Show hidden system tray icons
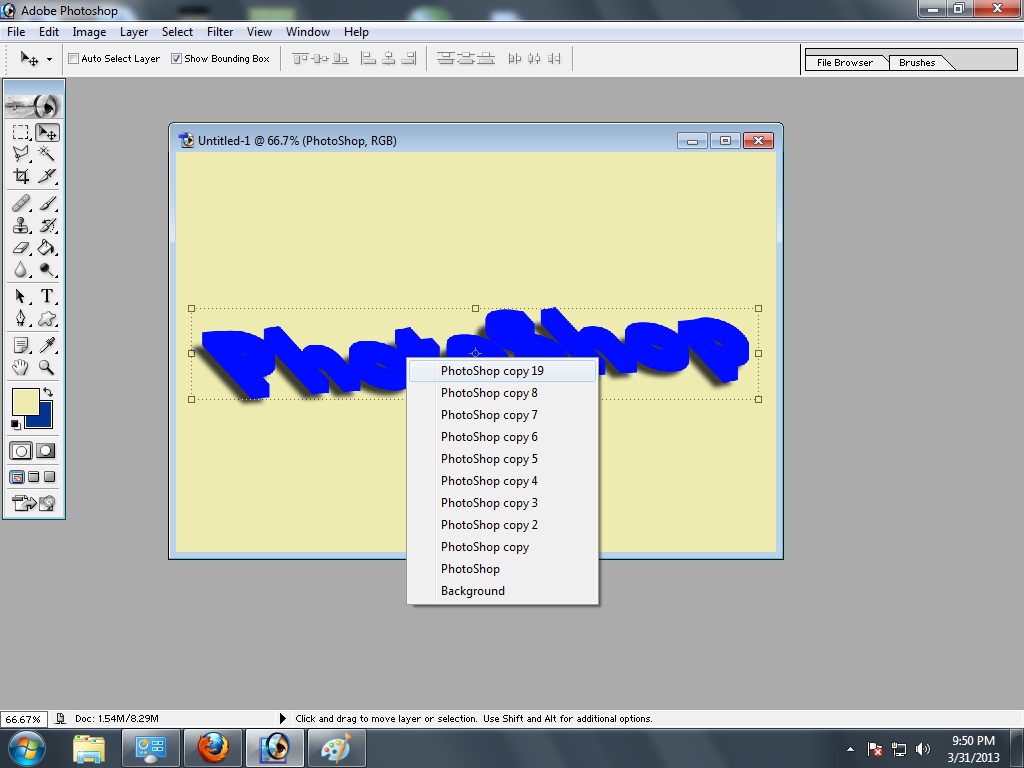Viewport: 1024px width, 768px height. click(850, 749)
